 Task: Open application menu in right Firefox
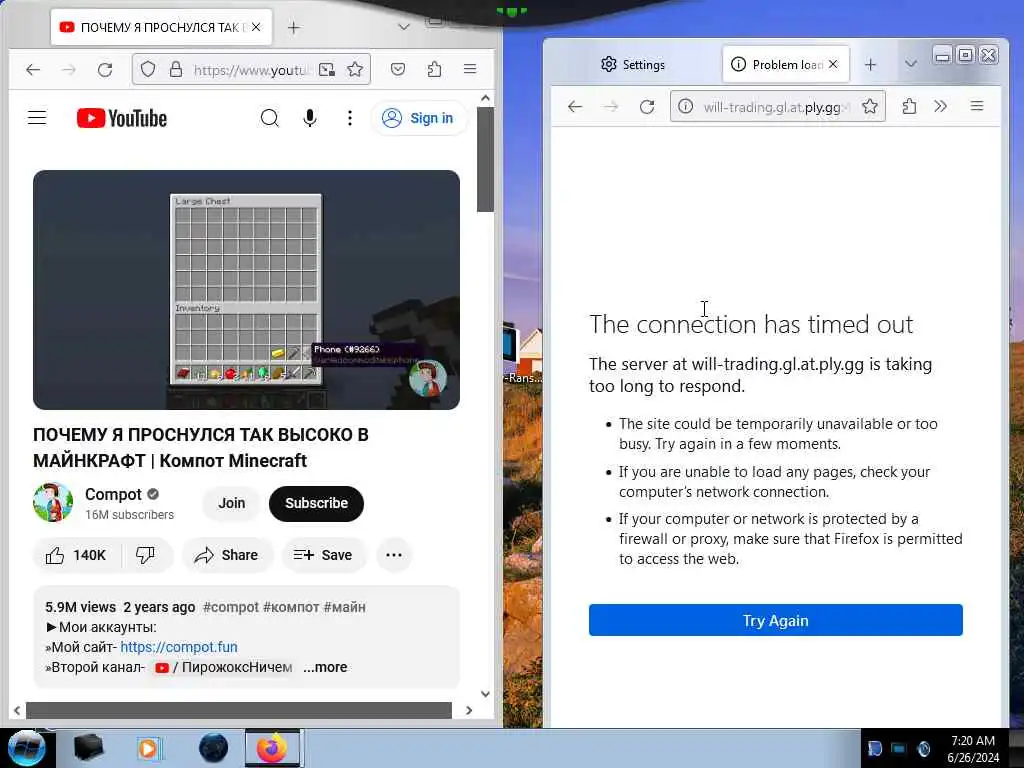[977, 106]
